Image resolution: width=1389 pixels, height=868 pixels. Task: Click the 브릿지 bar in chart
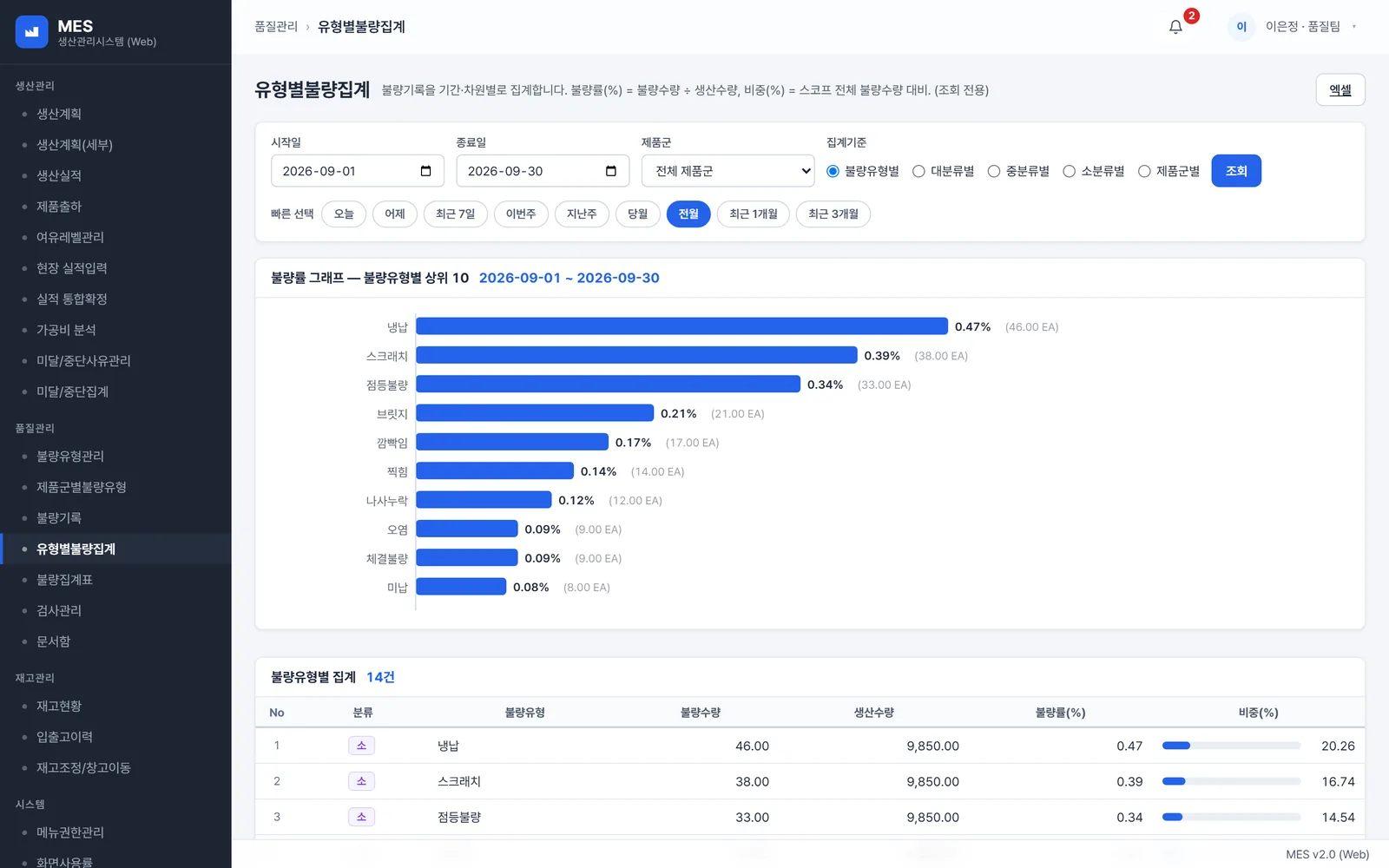point(535,413)
